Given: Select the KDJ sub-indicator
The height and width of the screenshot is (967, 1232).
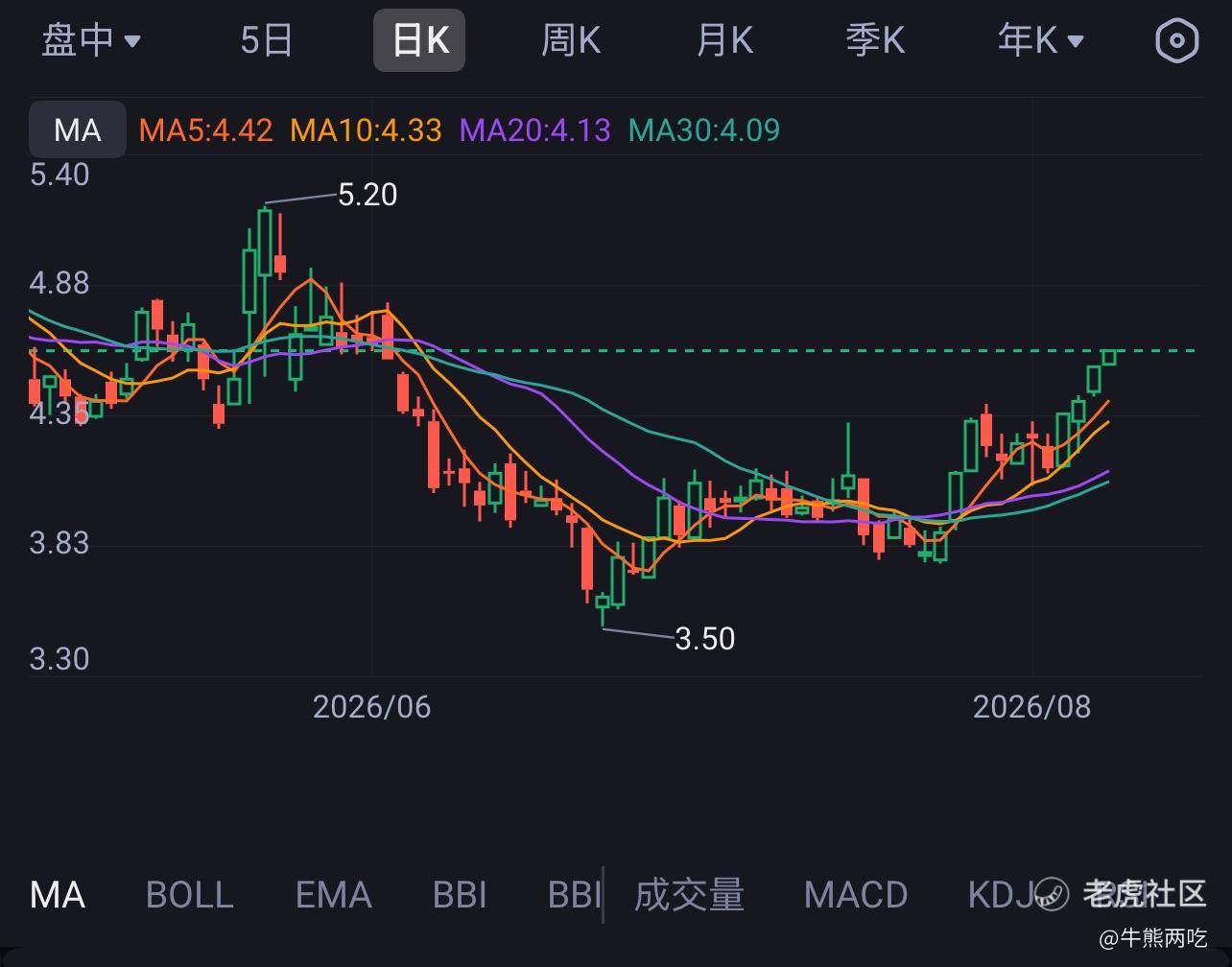Looking at the screenshot, I should 1000,895.
